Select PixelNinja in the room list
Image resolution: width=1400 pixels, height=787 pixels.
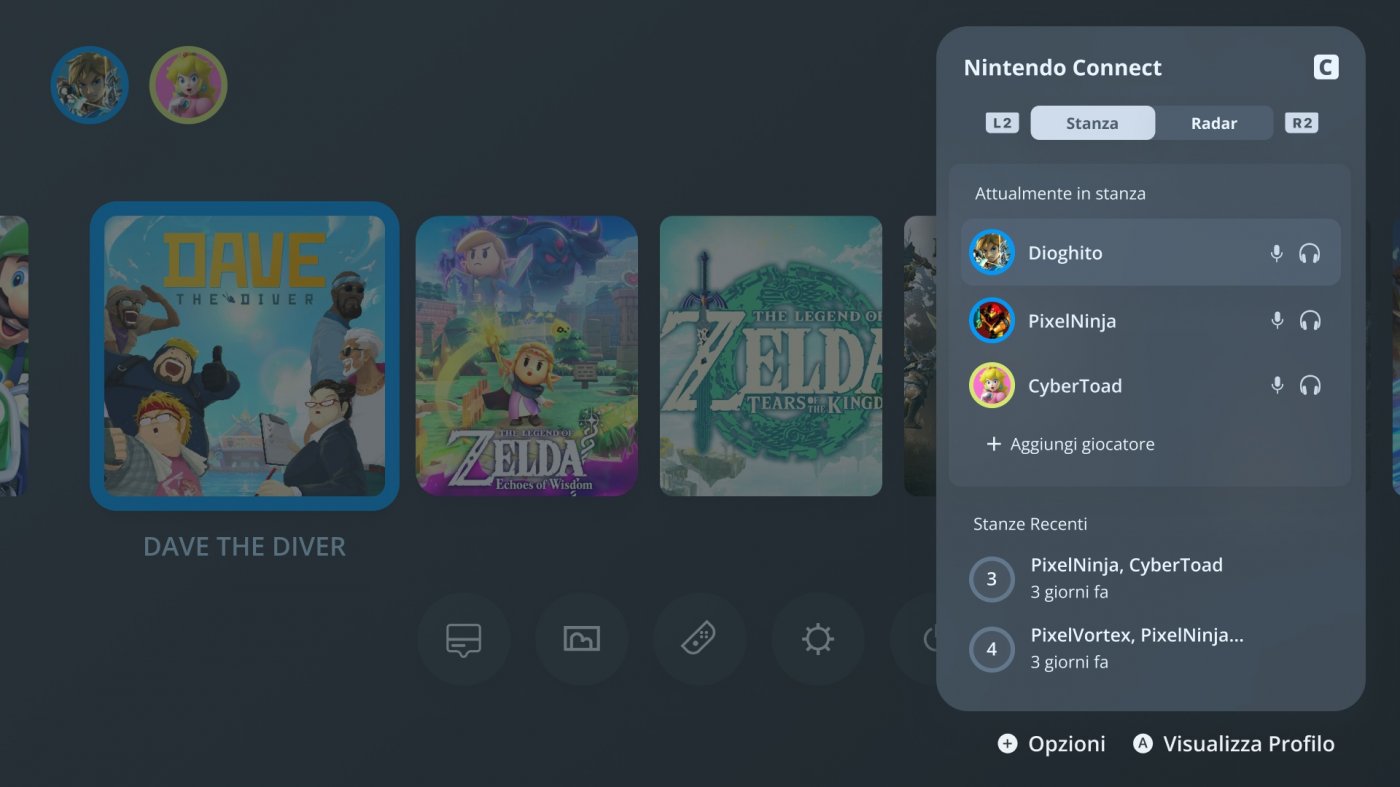[1150, 320]
